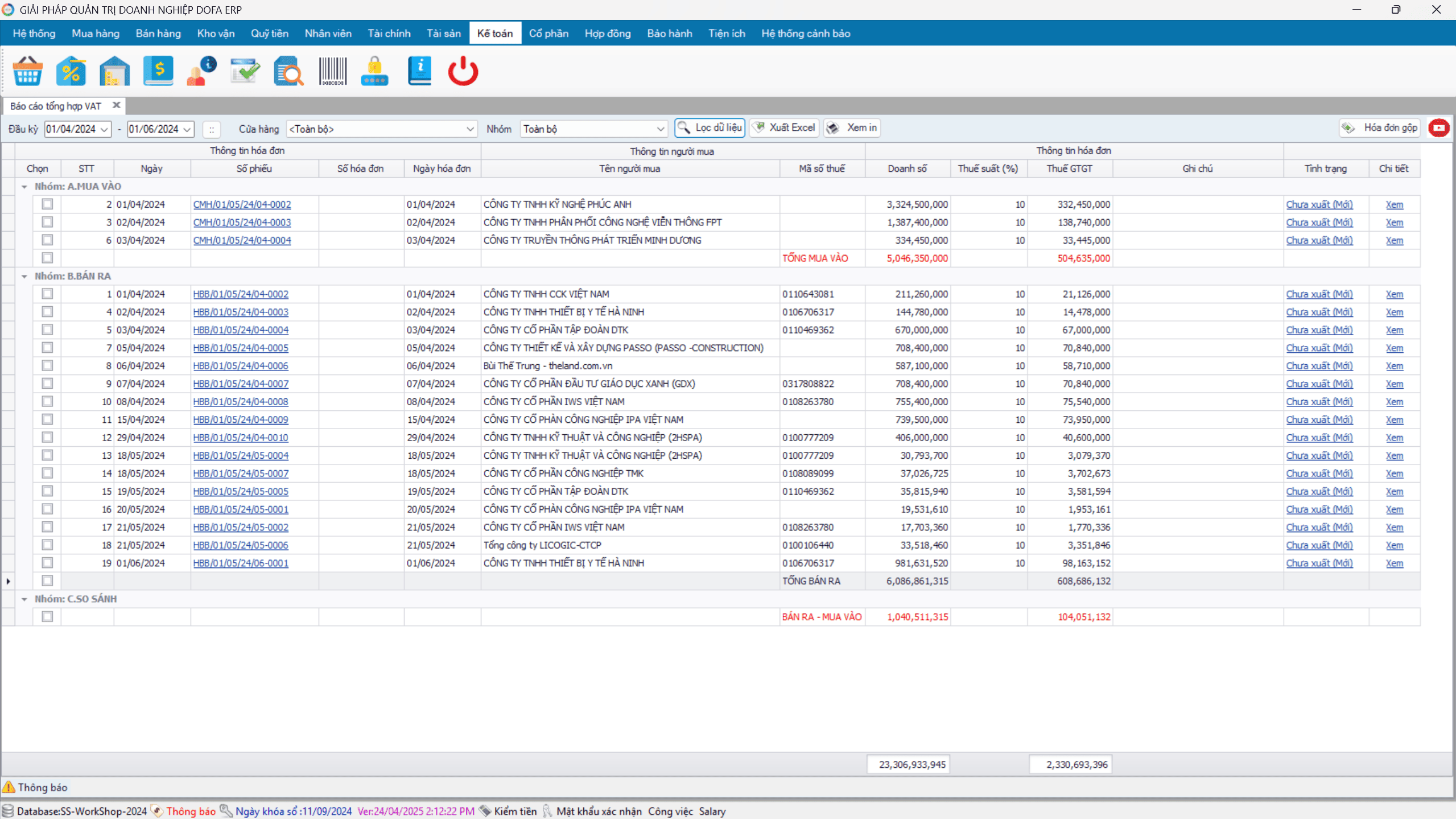Viewport: 1456px width, 819px height.
Task: Open the document search magnifier icon
Action: pyautogui.click(x=288, y=71)
